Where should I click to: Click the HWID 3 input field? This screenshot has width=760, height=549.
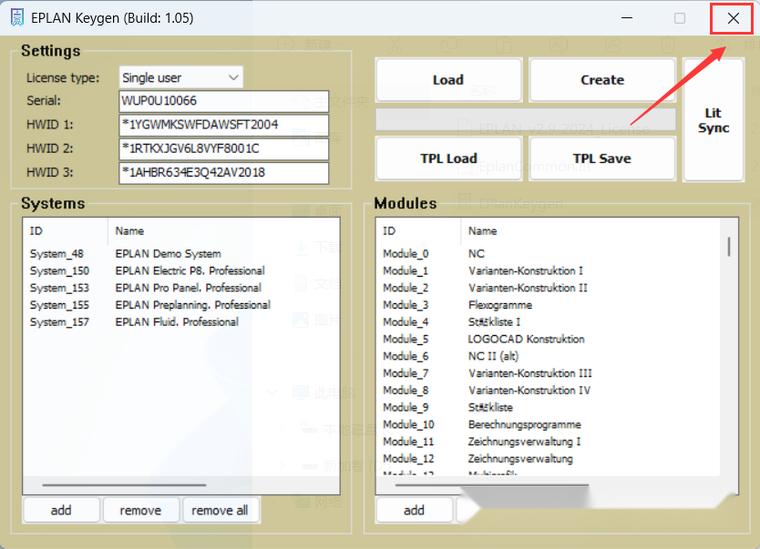click(x=224, y=173)
